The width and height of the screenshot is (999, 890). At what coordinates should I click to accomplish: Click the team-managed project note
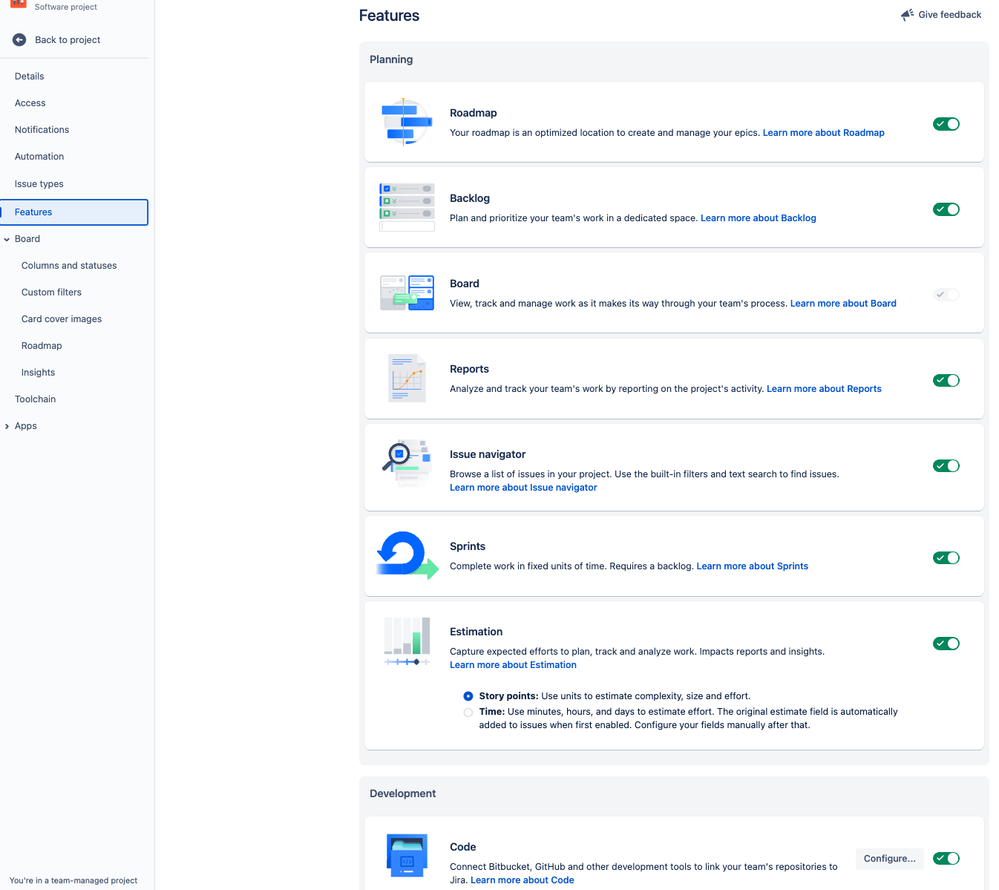(x=73, y=880)
